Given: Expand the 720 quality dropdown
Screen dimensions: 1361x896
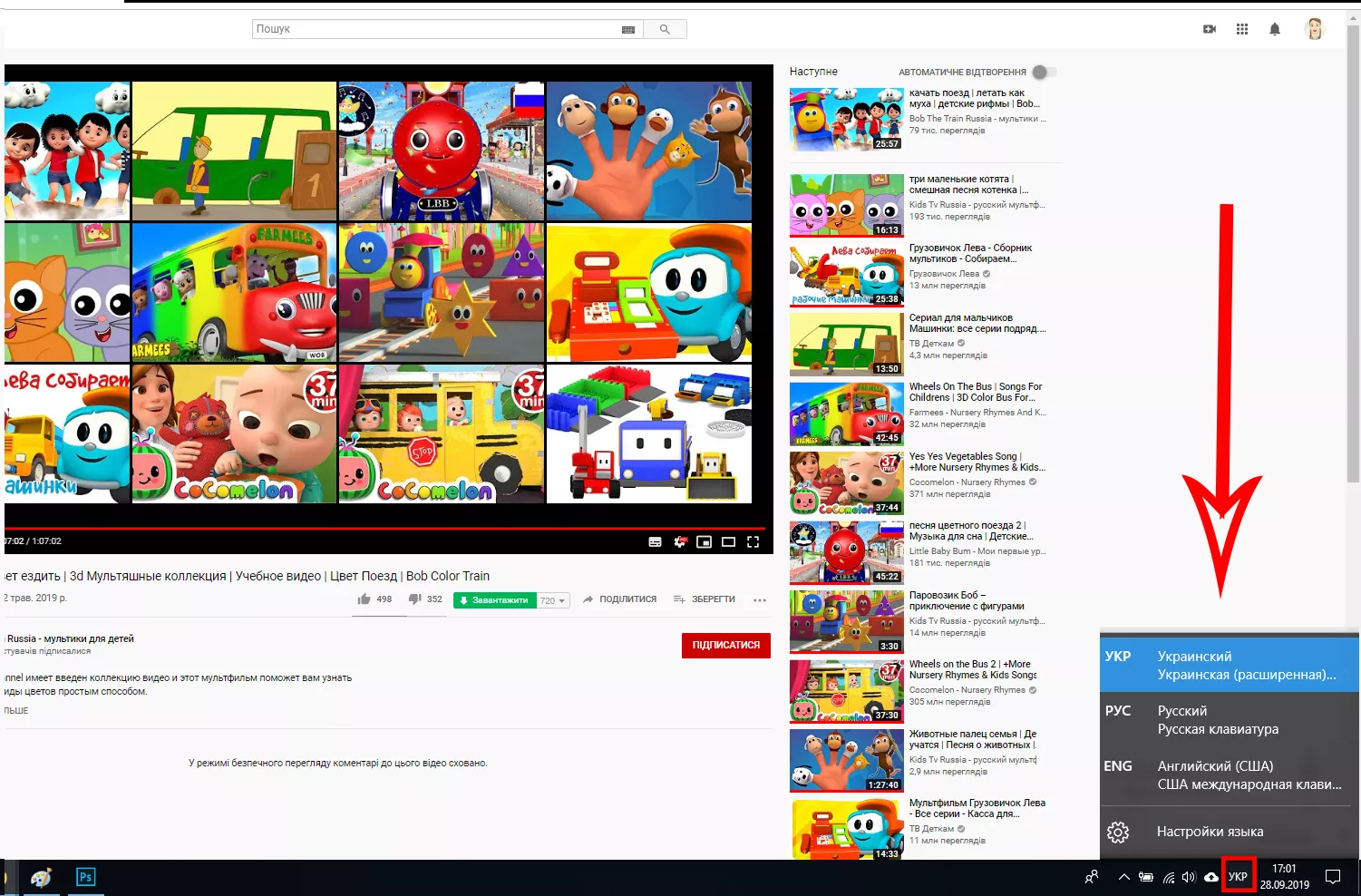Looking at the screenshot, I should click(553, 600).
